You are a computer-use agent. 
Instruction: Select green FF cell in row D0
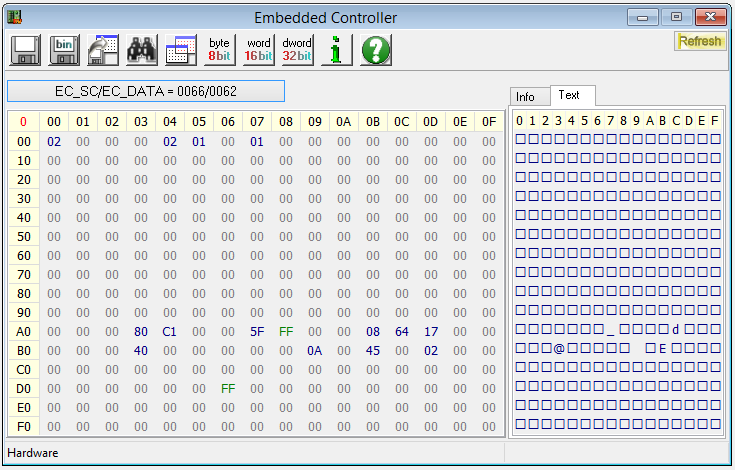228,388
